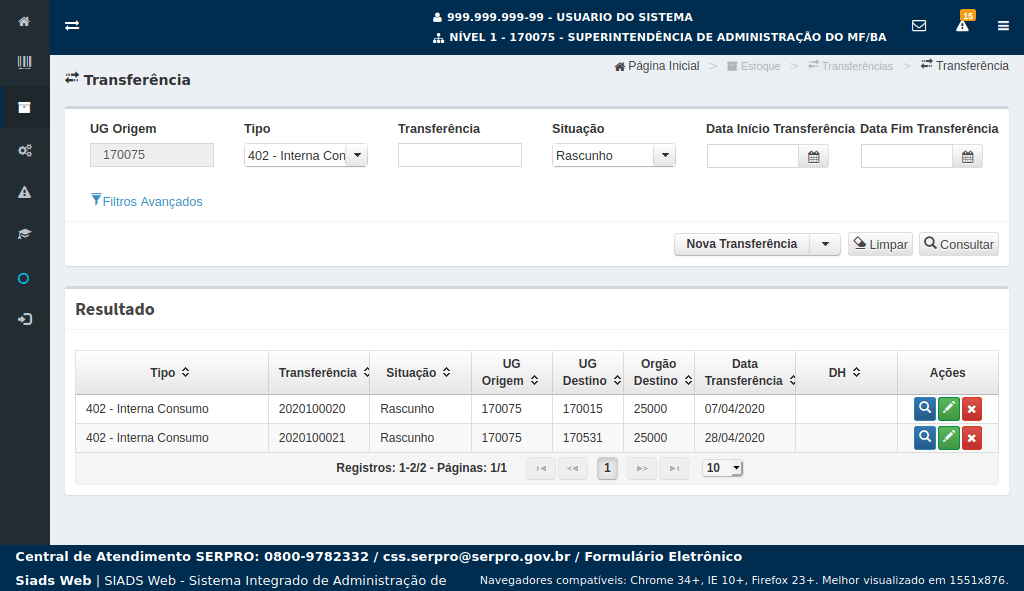Image resolution: width=1024 pixels, height=591 pixels.
Task: Focus the Data Início Transferência input
Action: (753, 157)
